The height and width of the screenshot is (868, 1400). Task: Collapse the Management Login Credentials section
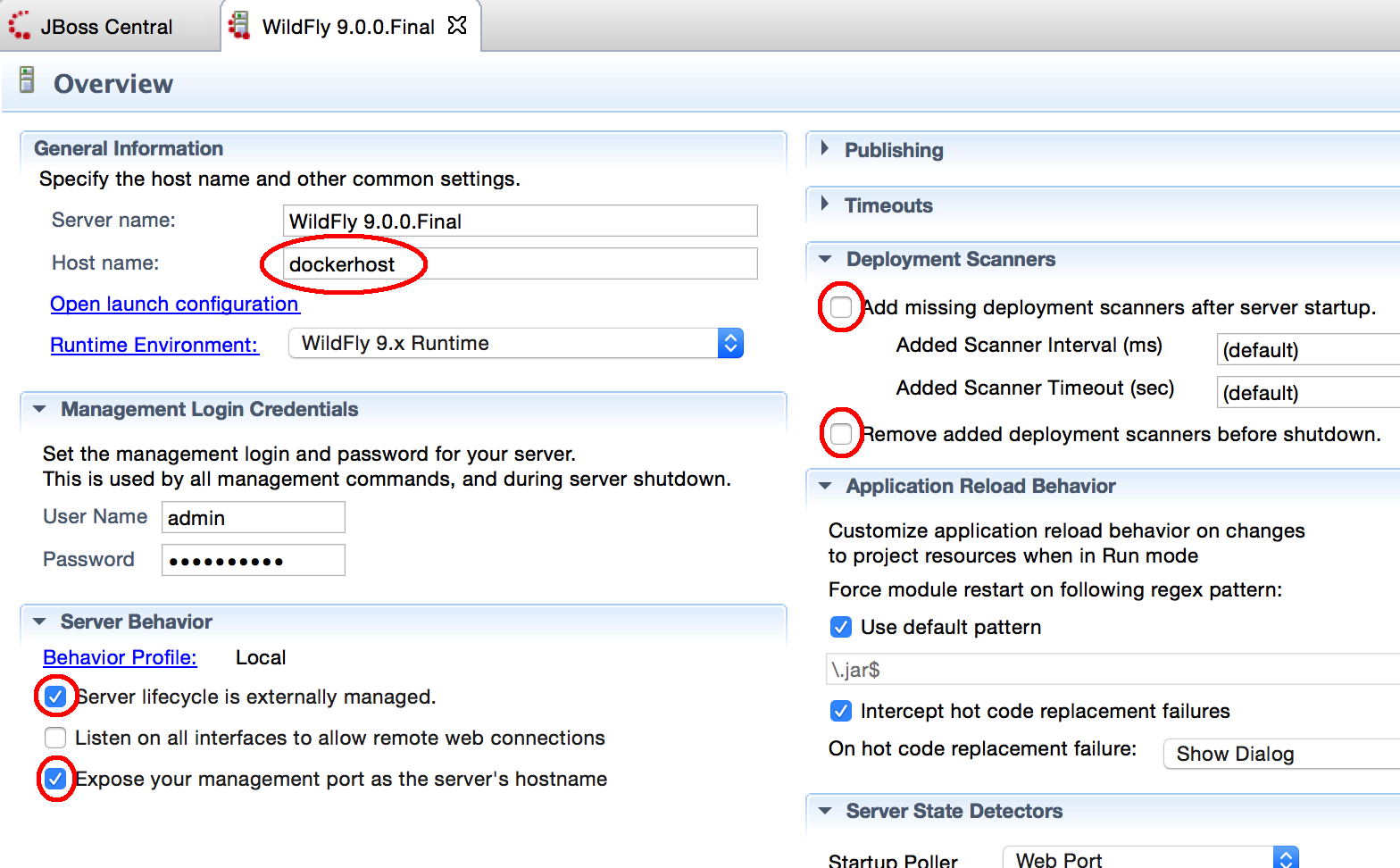pyautogui.click(x=39, y=409)
